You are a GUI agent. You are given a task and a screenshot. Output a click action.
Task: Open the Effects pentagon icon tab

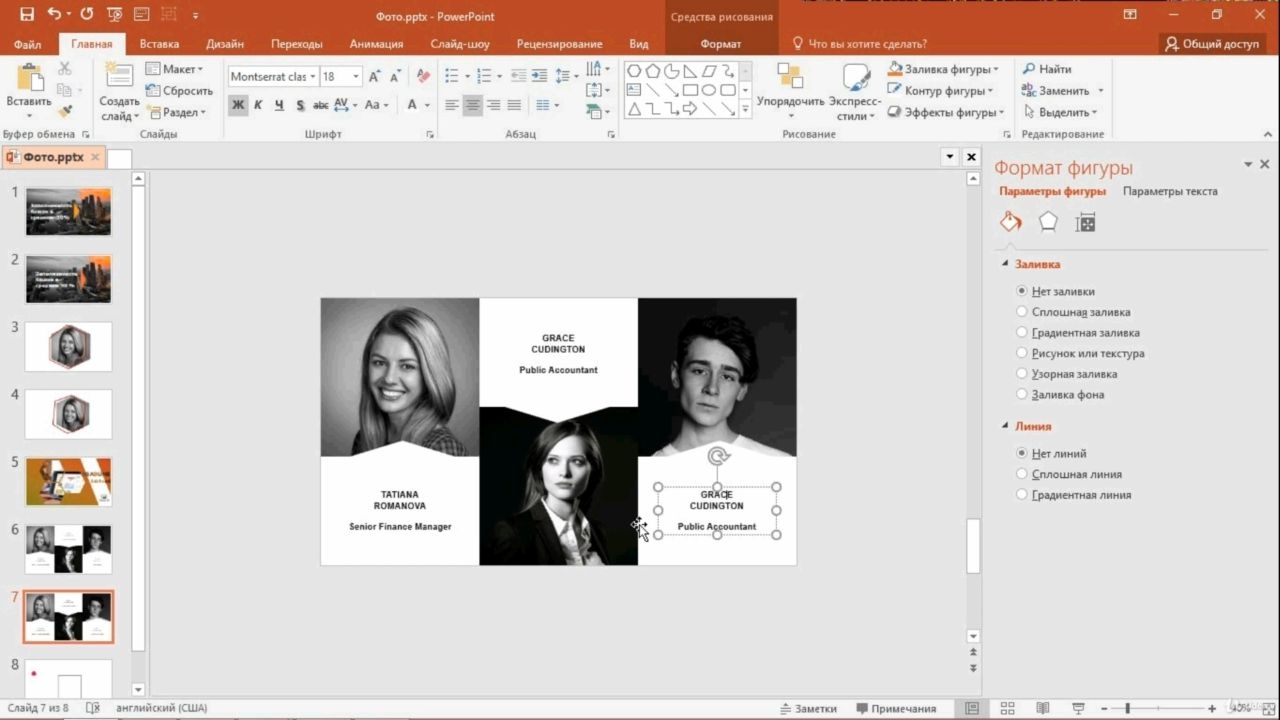click(1048, 222)
